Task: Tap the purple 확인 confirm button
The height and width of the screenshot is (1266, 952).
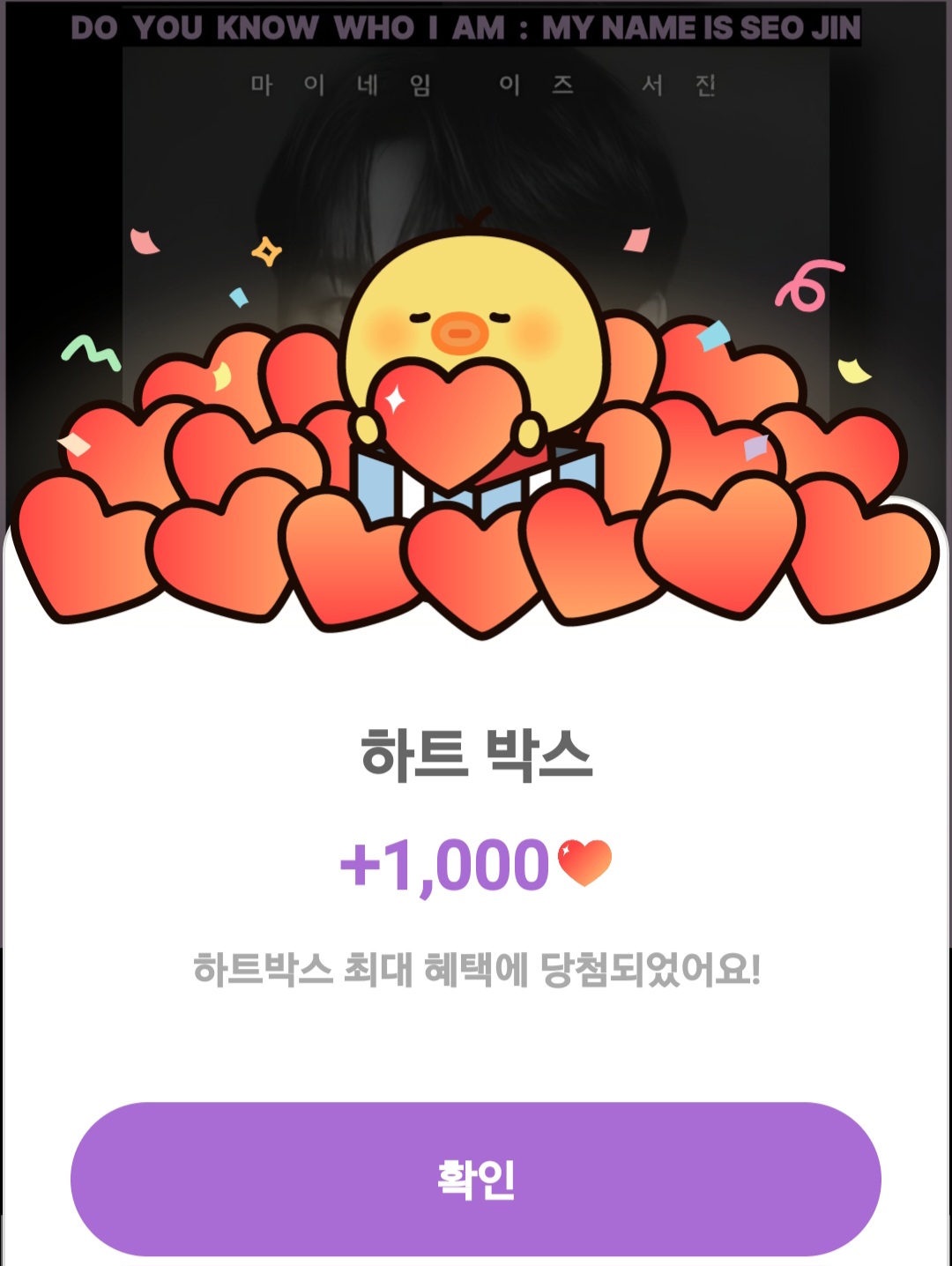Action: coord(476,1179)
